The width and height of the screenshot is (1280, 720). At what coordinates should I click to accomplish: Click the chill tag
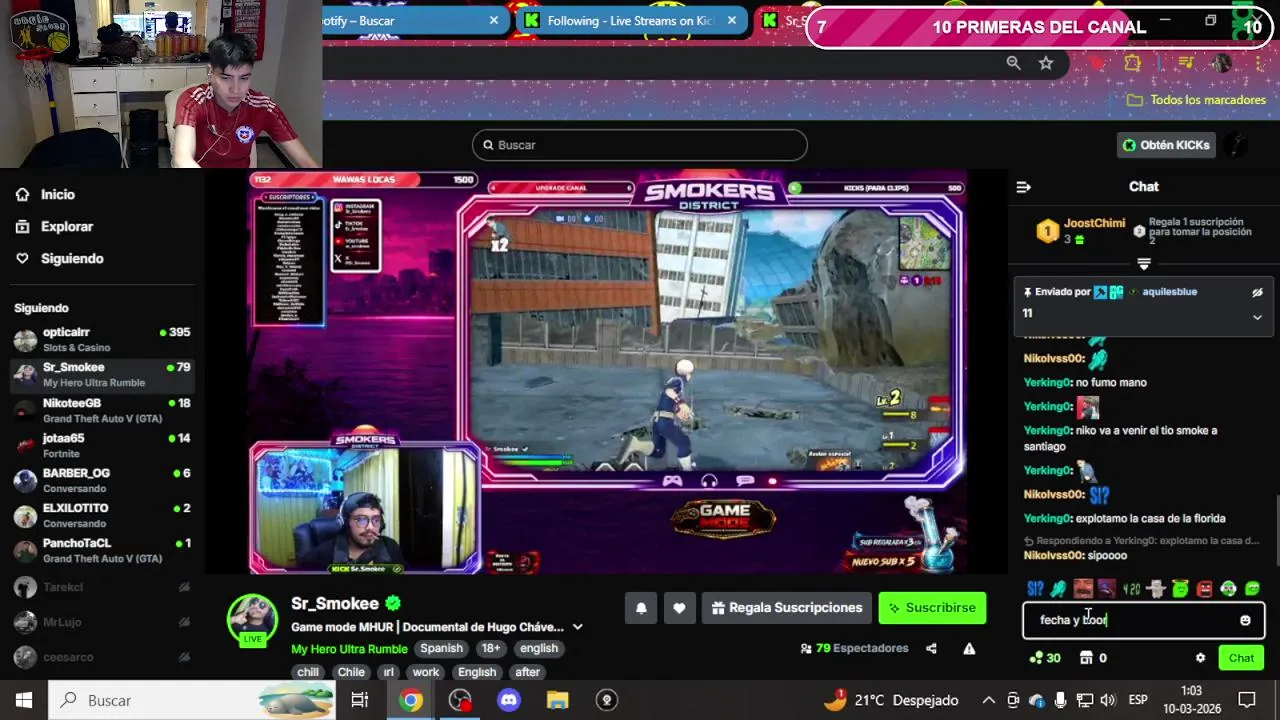[308, 672]
